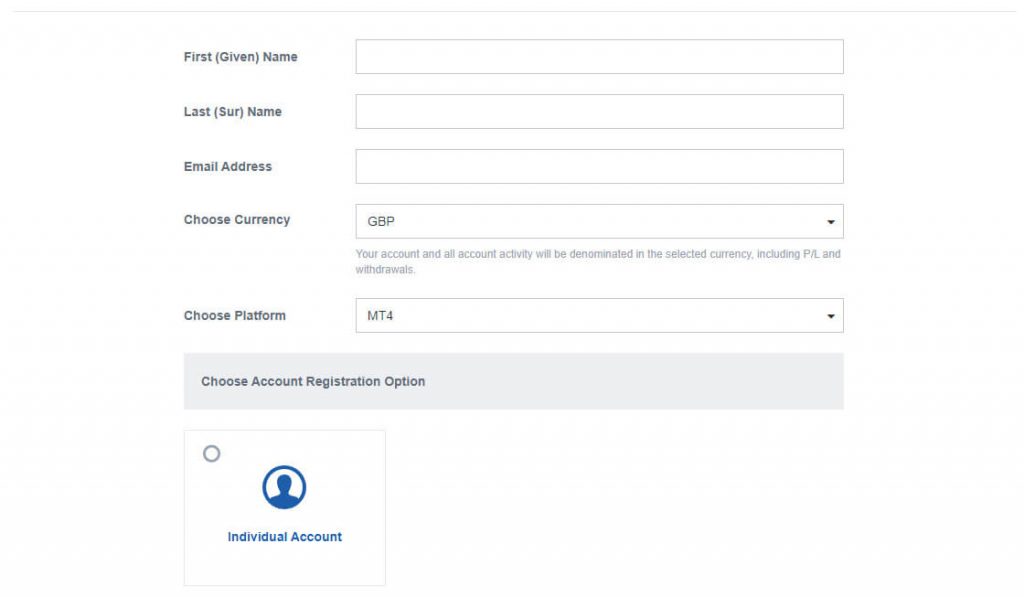Choose Individual Account registration option
1024x597 pixels.
[283, 505]
